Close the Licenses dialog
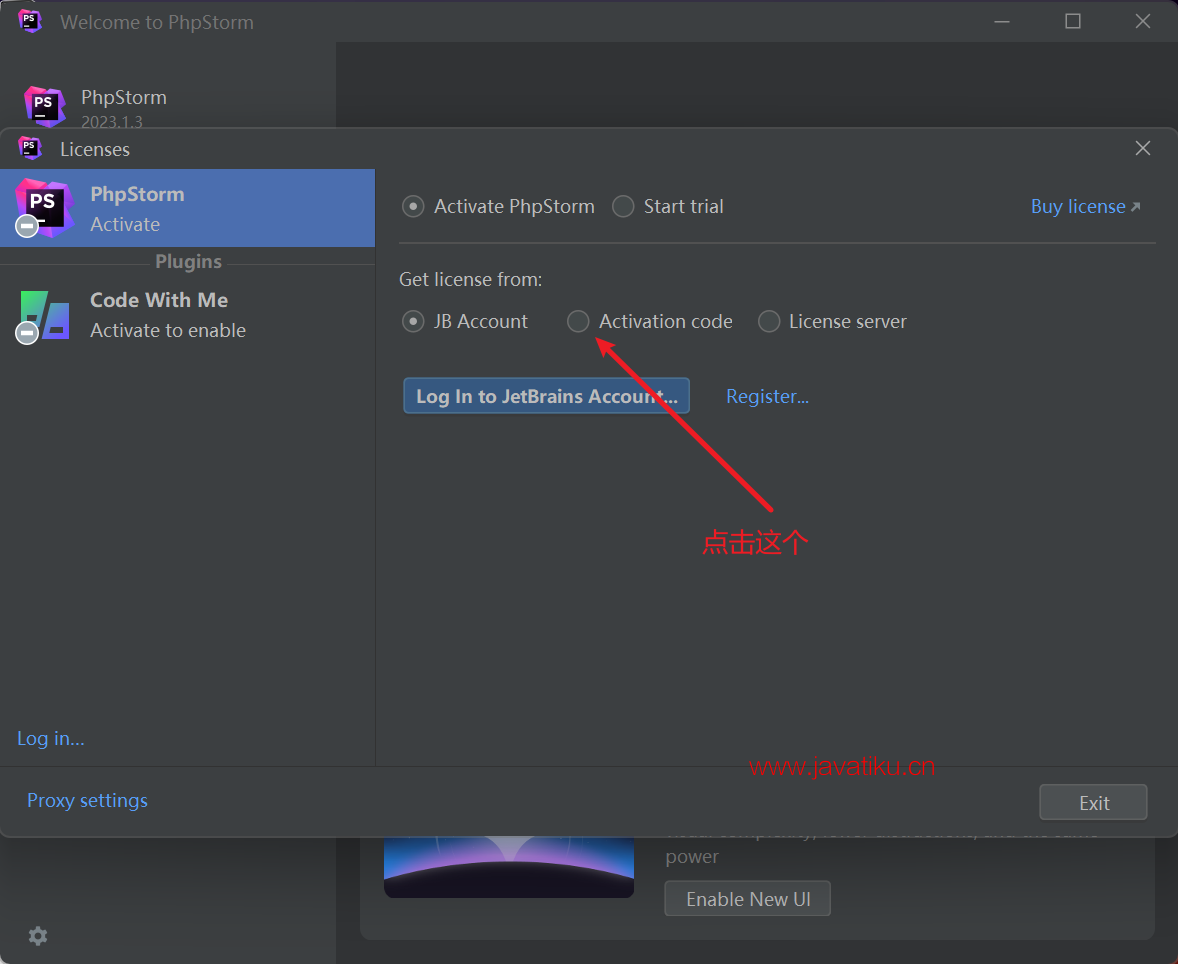The width and height of the screenshot is (1178, 964). (1143, 148)
